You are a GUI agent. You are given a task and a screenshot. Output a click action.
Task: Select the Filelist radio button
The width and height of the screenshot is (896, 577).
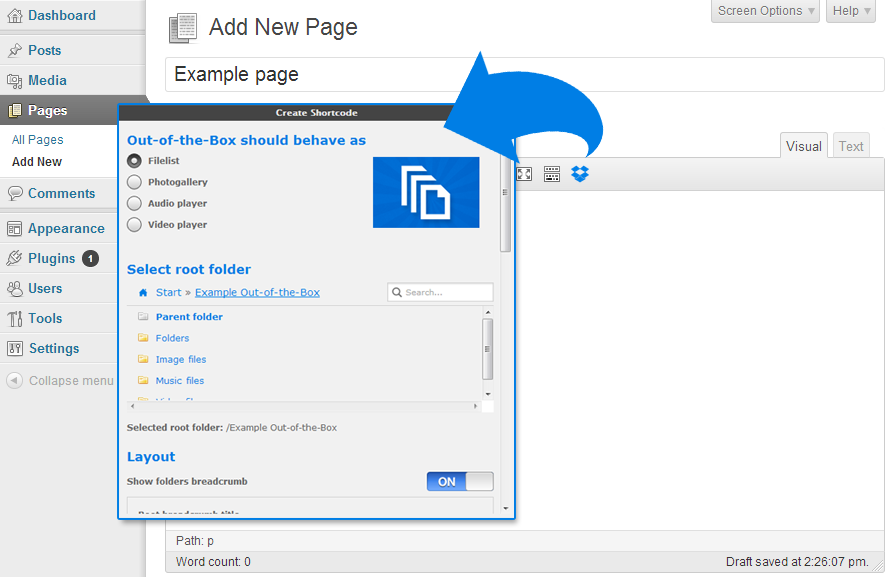pos(134,161)
